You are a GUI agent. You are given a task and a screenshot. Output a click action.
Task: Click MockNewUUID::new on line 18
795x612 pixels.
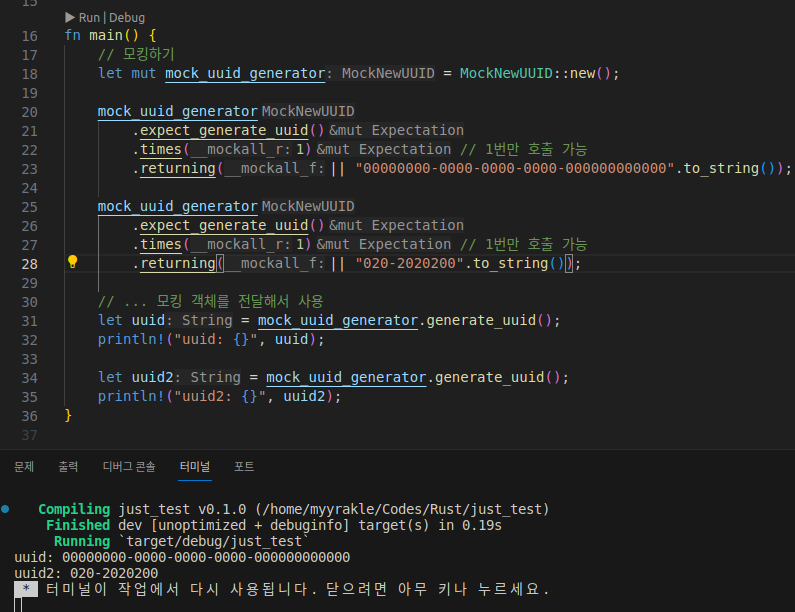coord(533,74)
